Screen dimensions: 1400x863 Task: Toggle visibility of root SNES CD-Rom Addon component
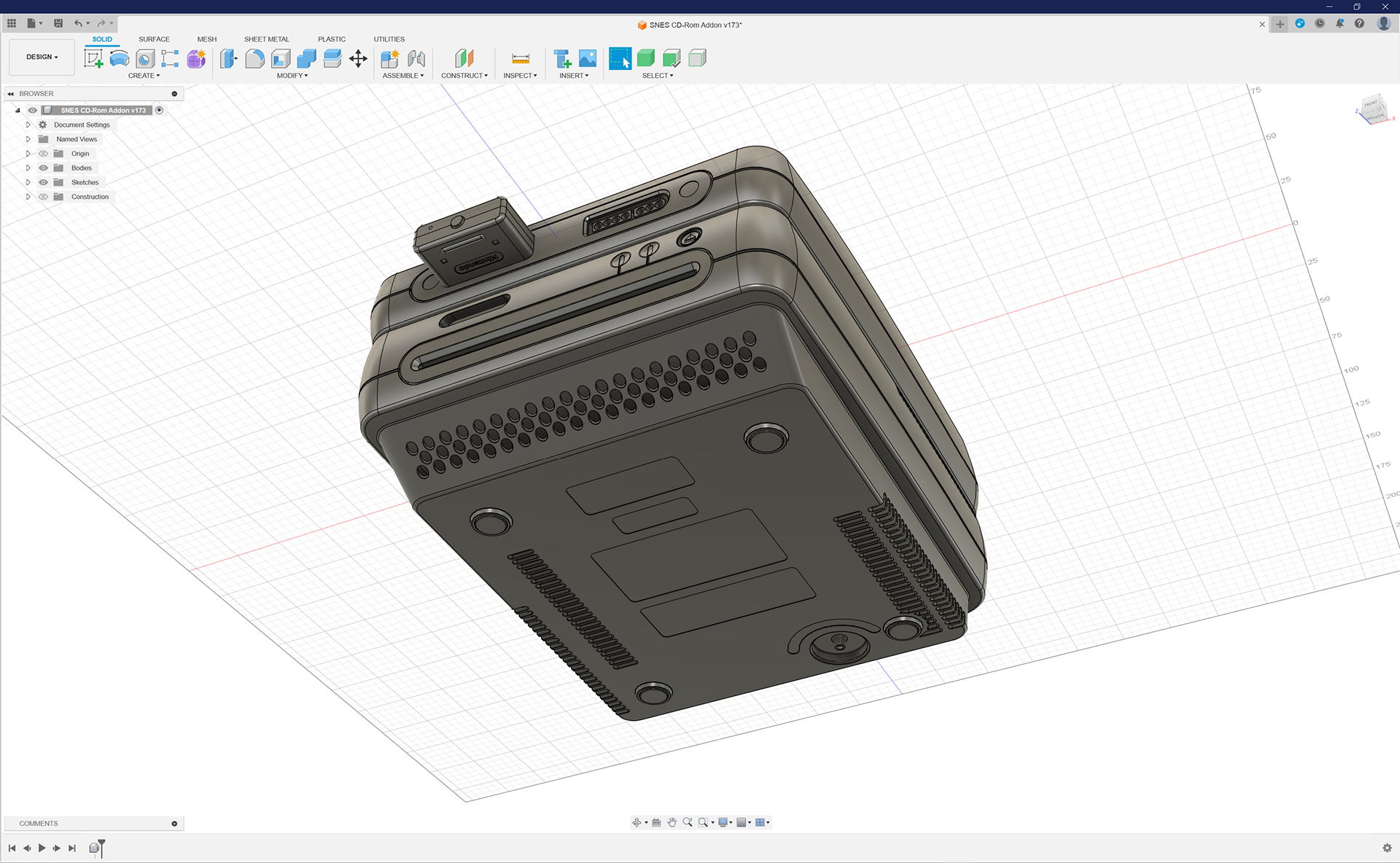click(32, 110)
